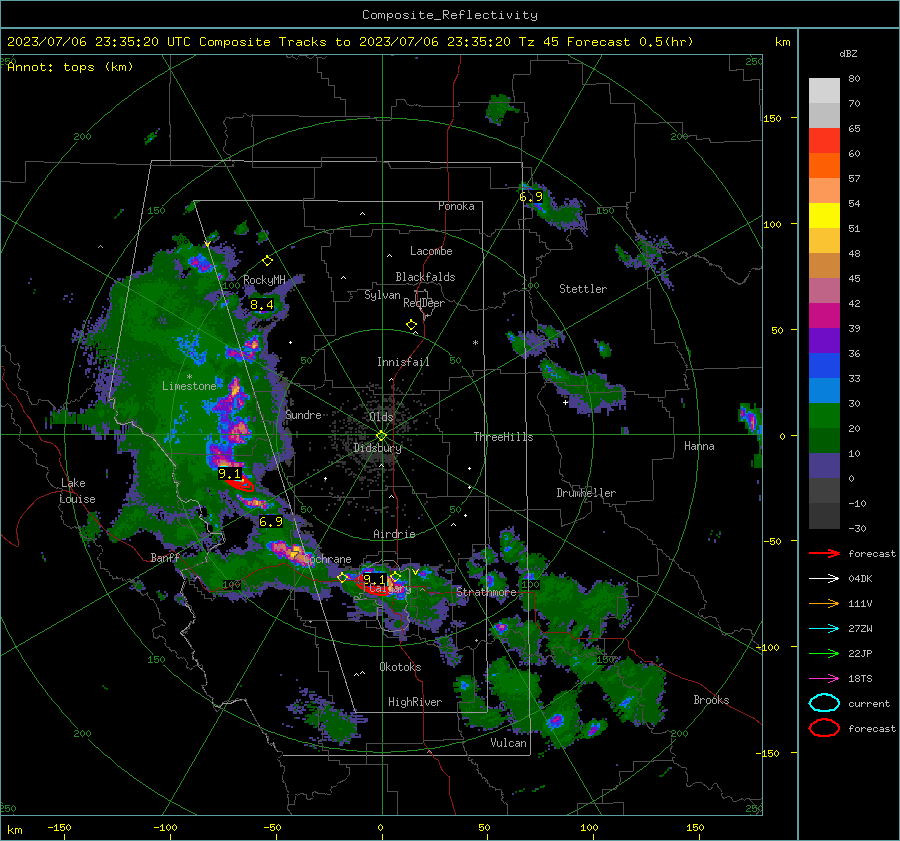
Task: Click the Didsbury town label
Action: click(x=377, y=448)
